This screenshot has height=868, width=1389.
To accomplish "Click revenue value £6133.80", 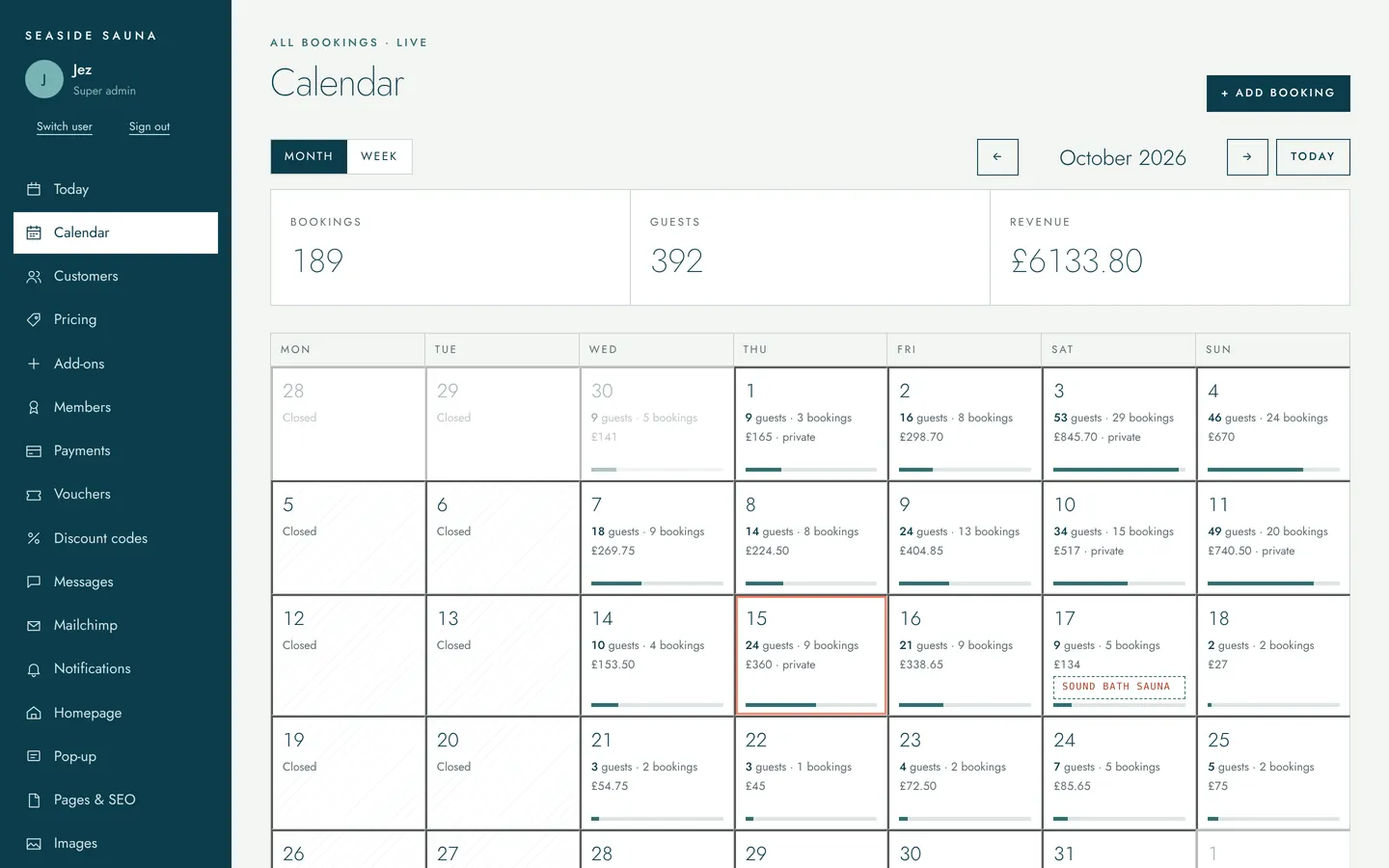I will click(1076, 260).
